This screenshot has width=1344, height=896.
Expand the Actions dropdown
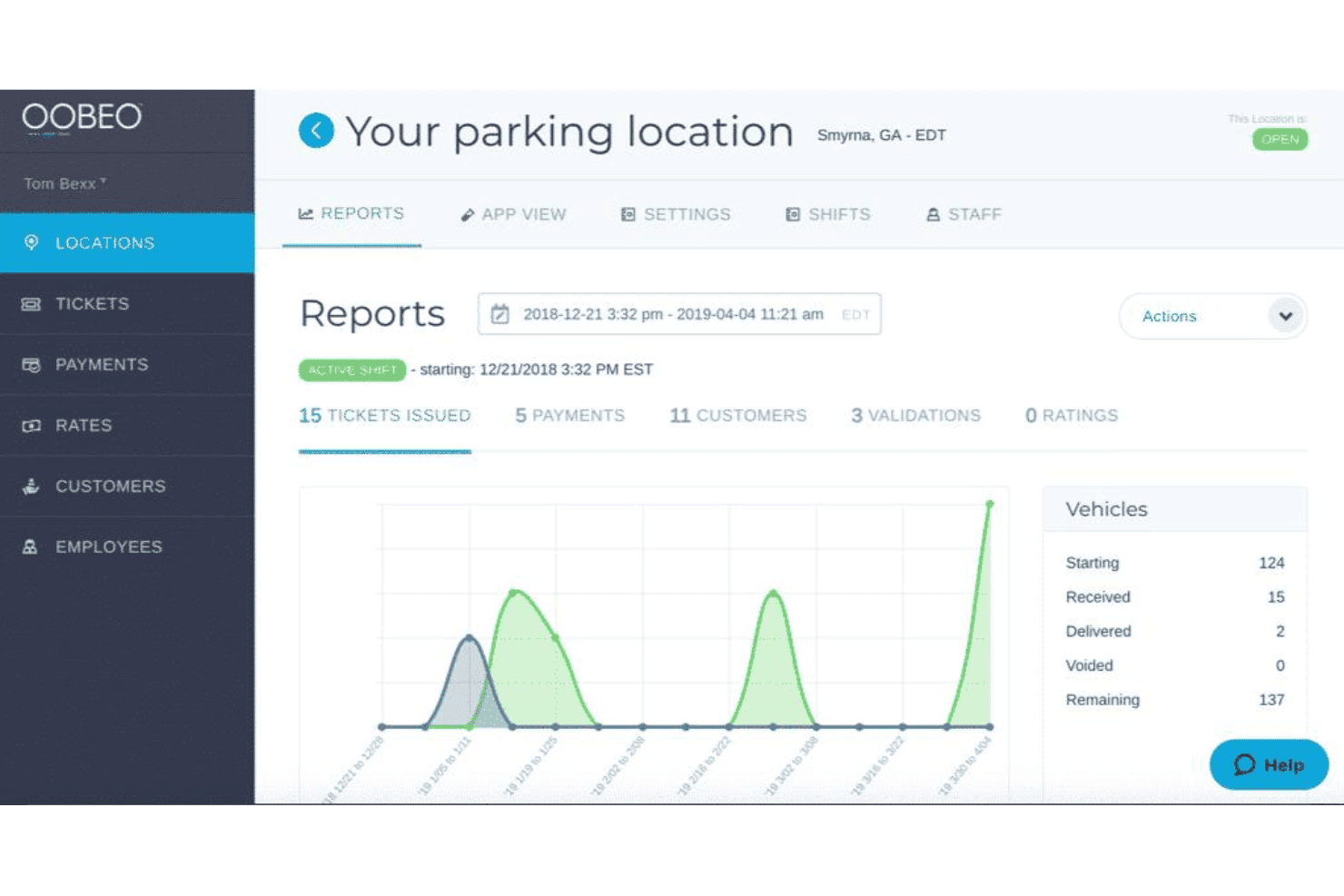tap(1213, 316)
